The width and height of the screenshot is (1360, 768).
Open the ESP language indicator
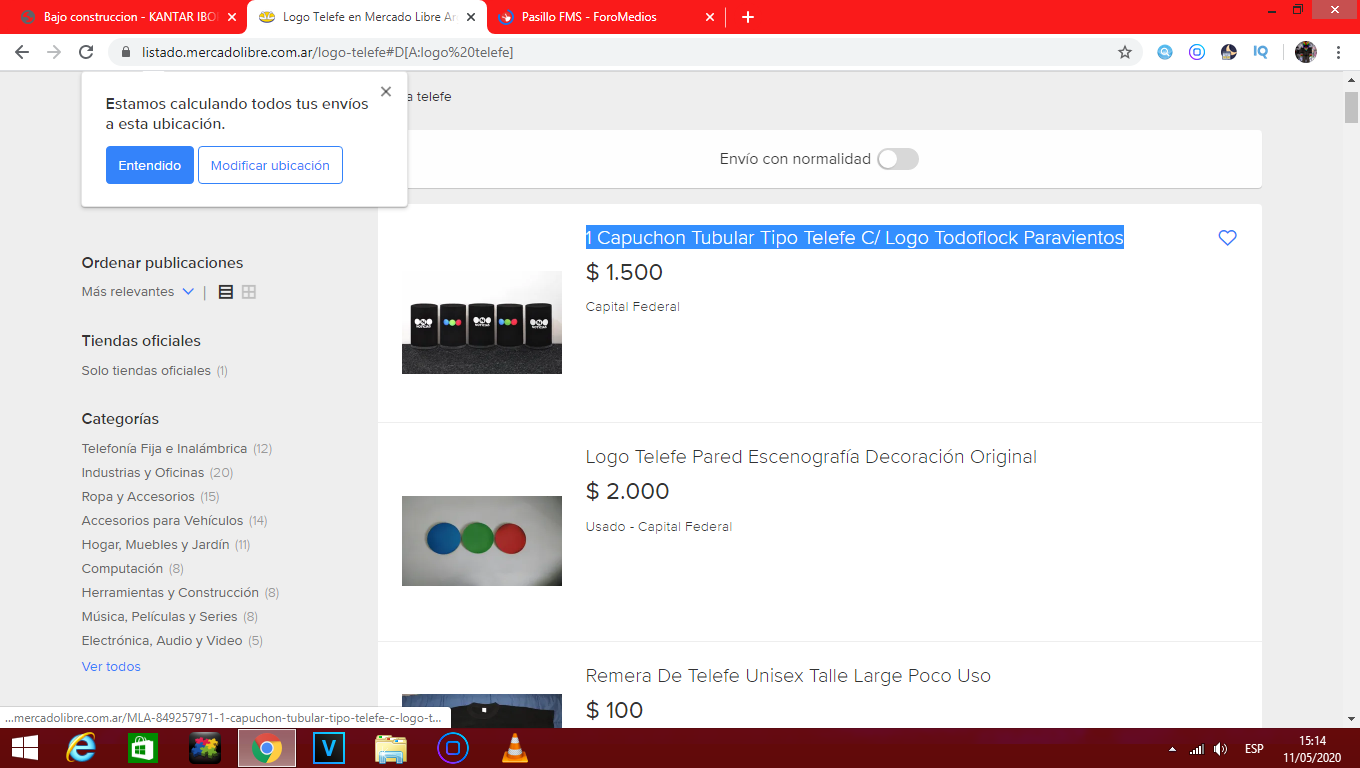point(1254,749)
